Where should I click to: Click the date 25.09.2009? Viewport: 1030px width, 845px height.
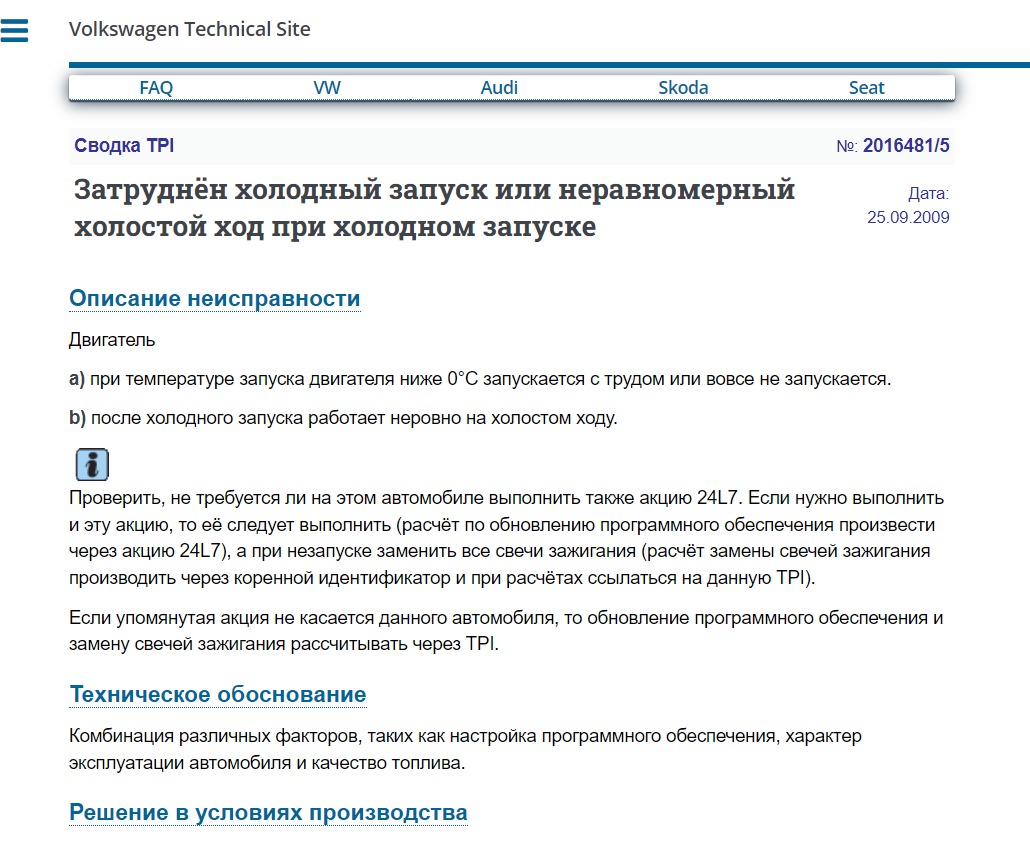pos(908,217)
